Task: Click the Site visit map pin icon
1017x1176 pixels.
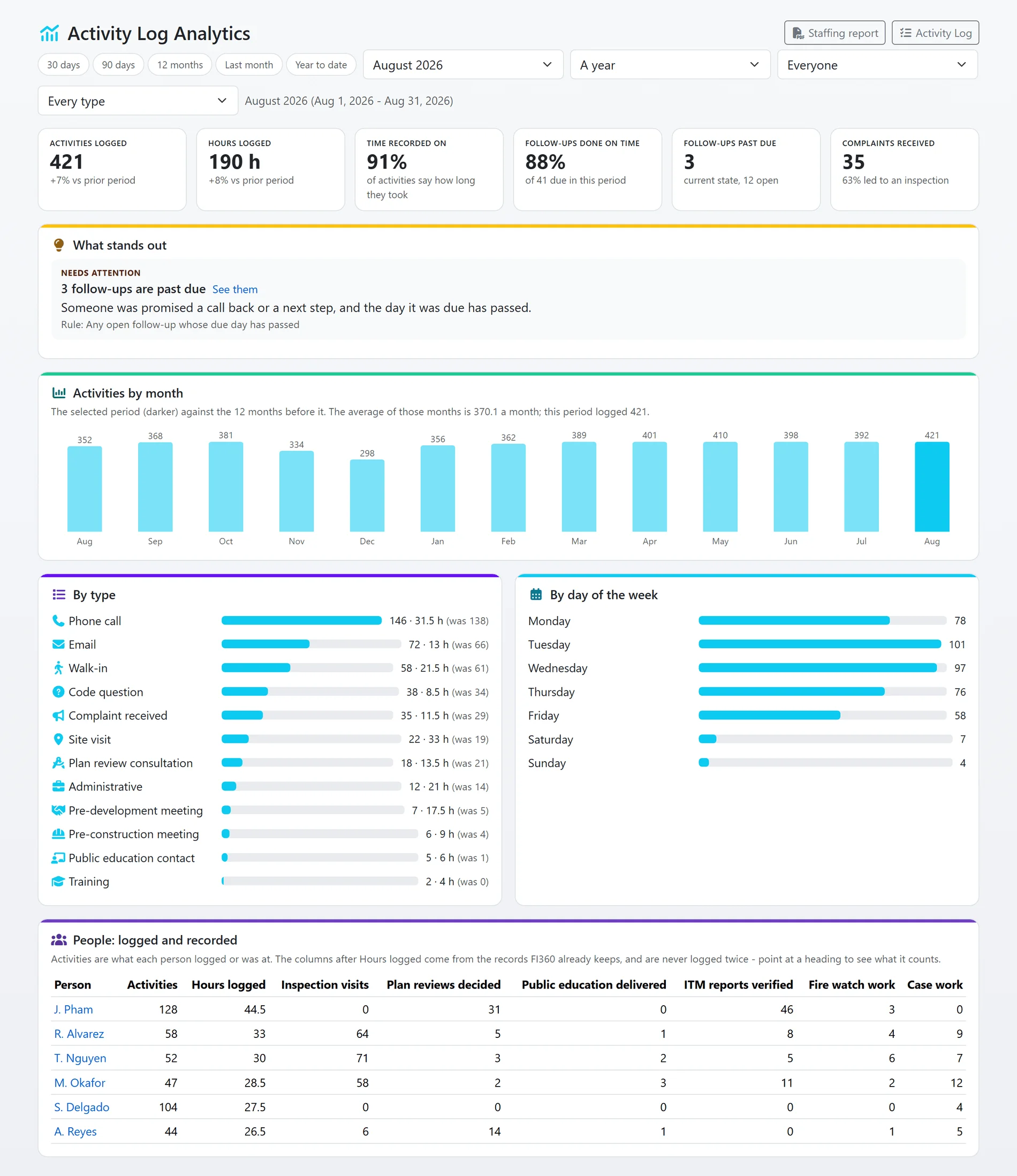Action: 58,739
